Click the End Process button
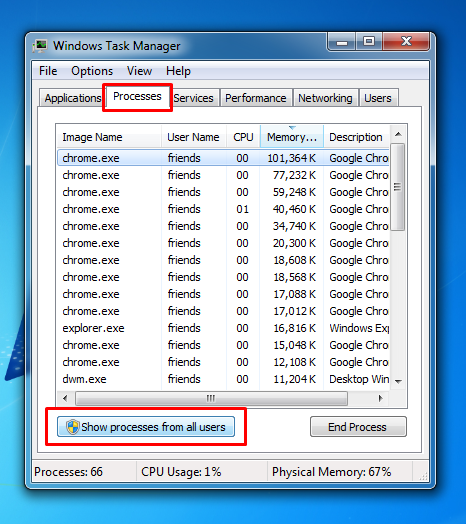This screenshot has width=466, height=524. pos(358,427)
